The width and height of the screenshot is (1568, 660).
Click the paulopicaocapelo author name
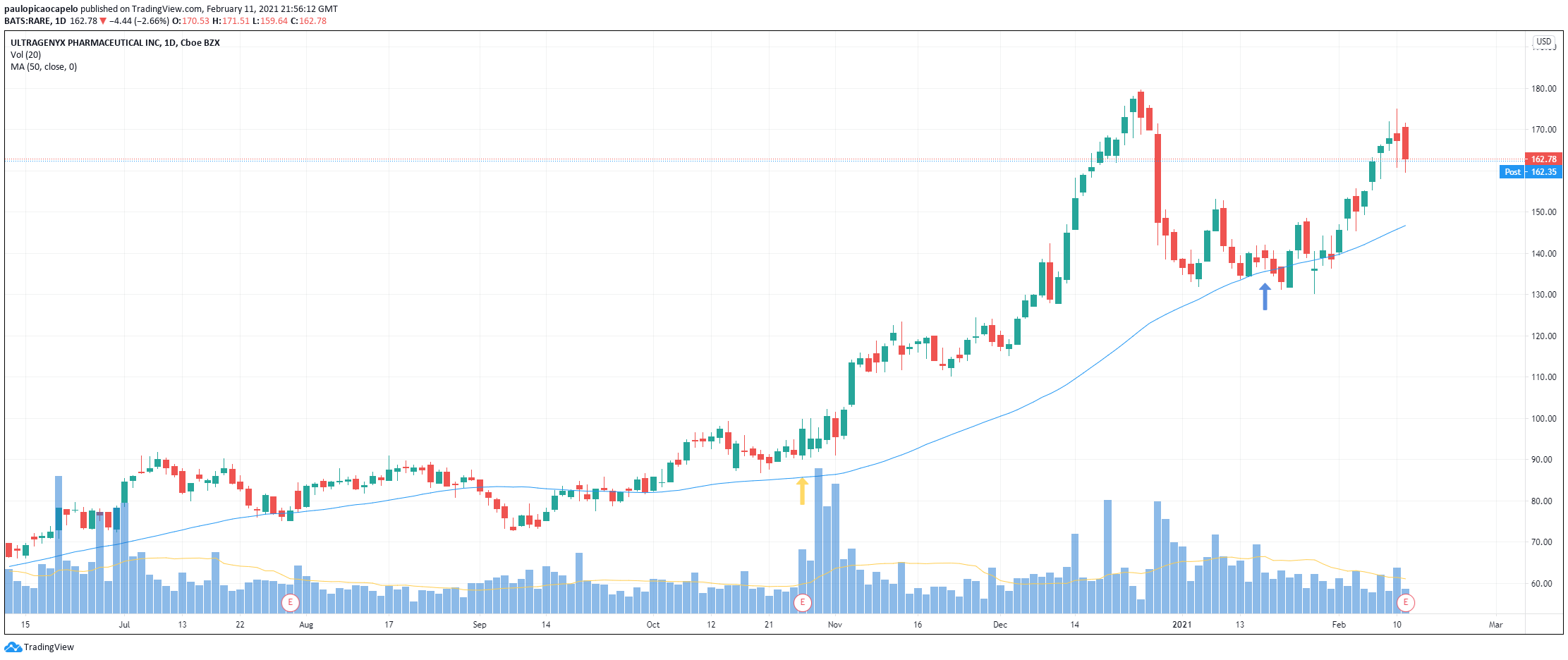tap(41, 9)
